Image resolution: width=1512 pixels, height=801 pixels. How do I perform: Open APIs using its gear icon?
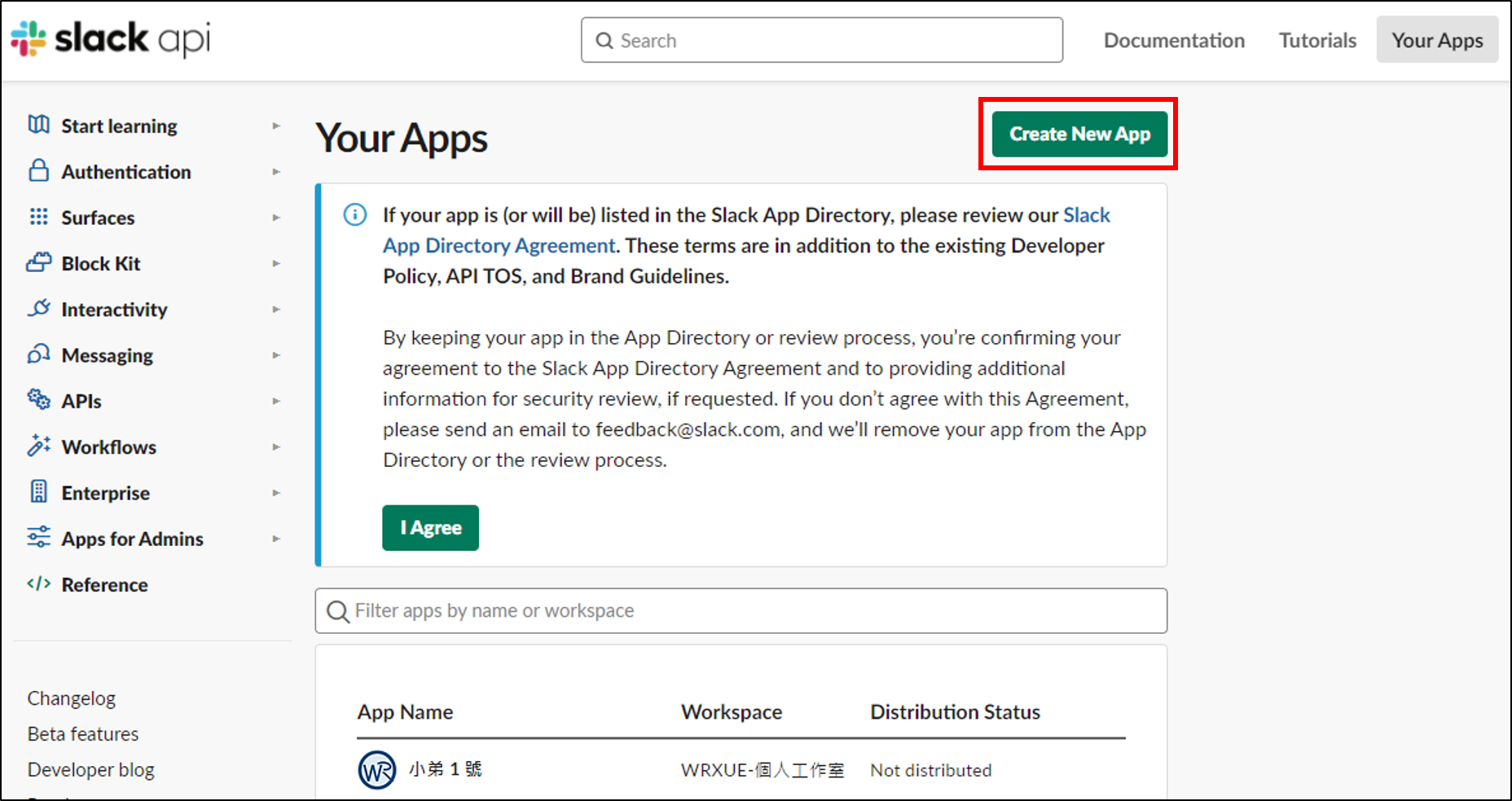pyautogui.click(x=38, y=400)
